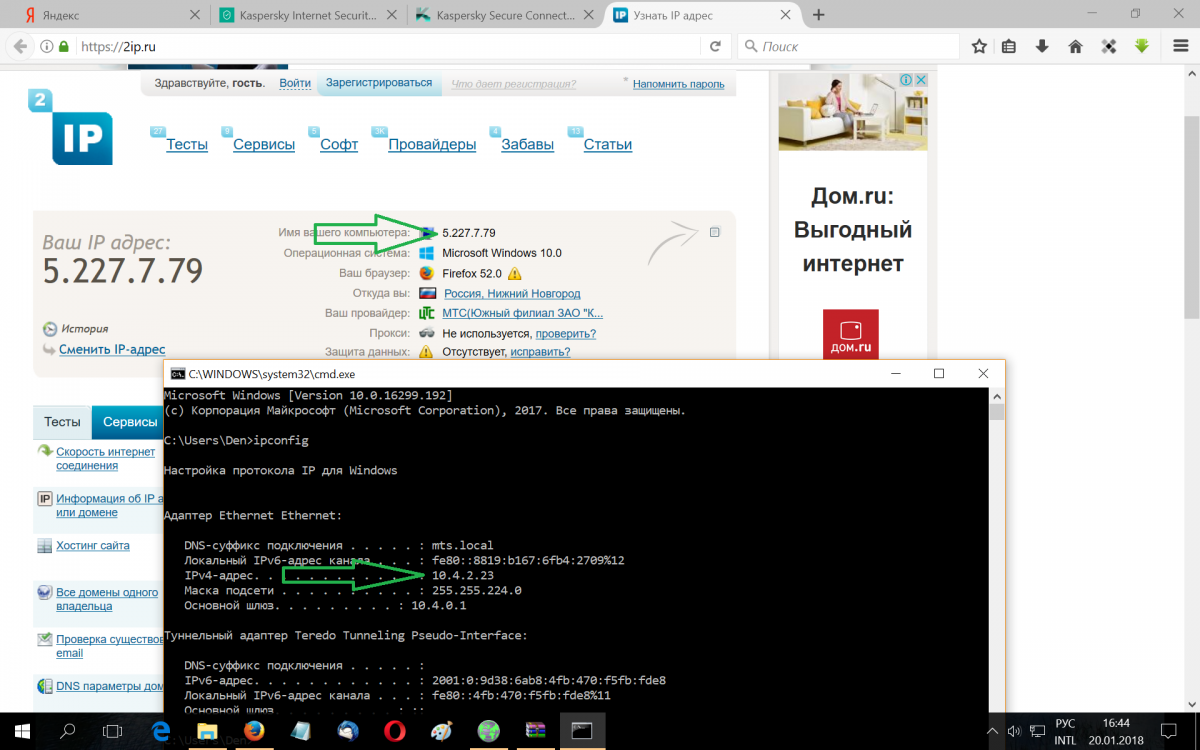Close the Яндекс tab
The height and width of the screenshot is (750, 1200).
193,15
